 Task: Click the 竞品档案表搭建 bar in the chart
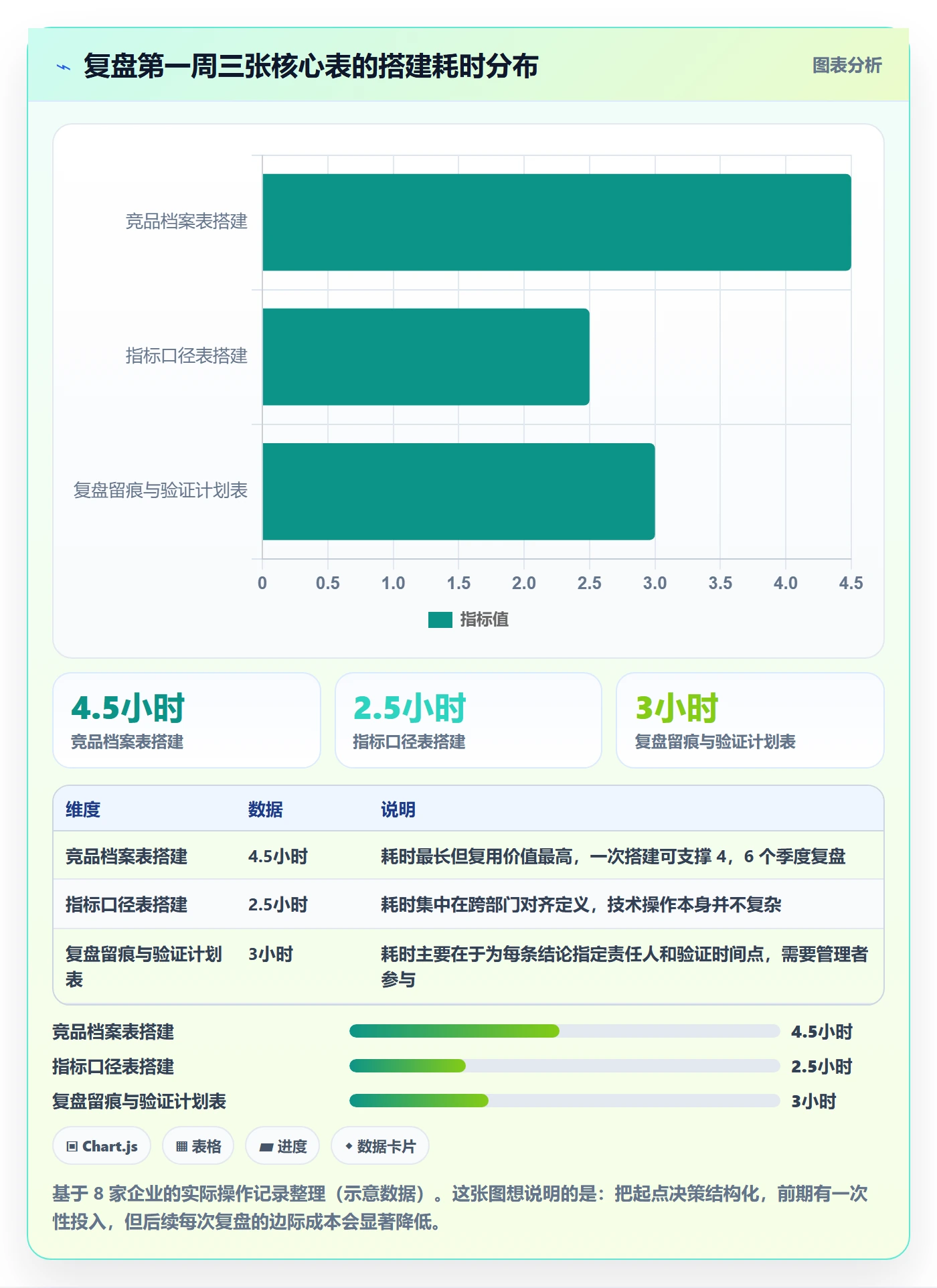pos(557,222)
